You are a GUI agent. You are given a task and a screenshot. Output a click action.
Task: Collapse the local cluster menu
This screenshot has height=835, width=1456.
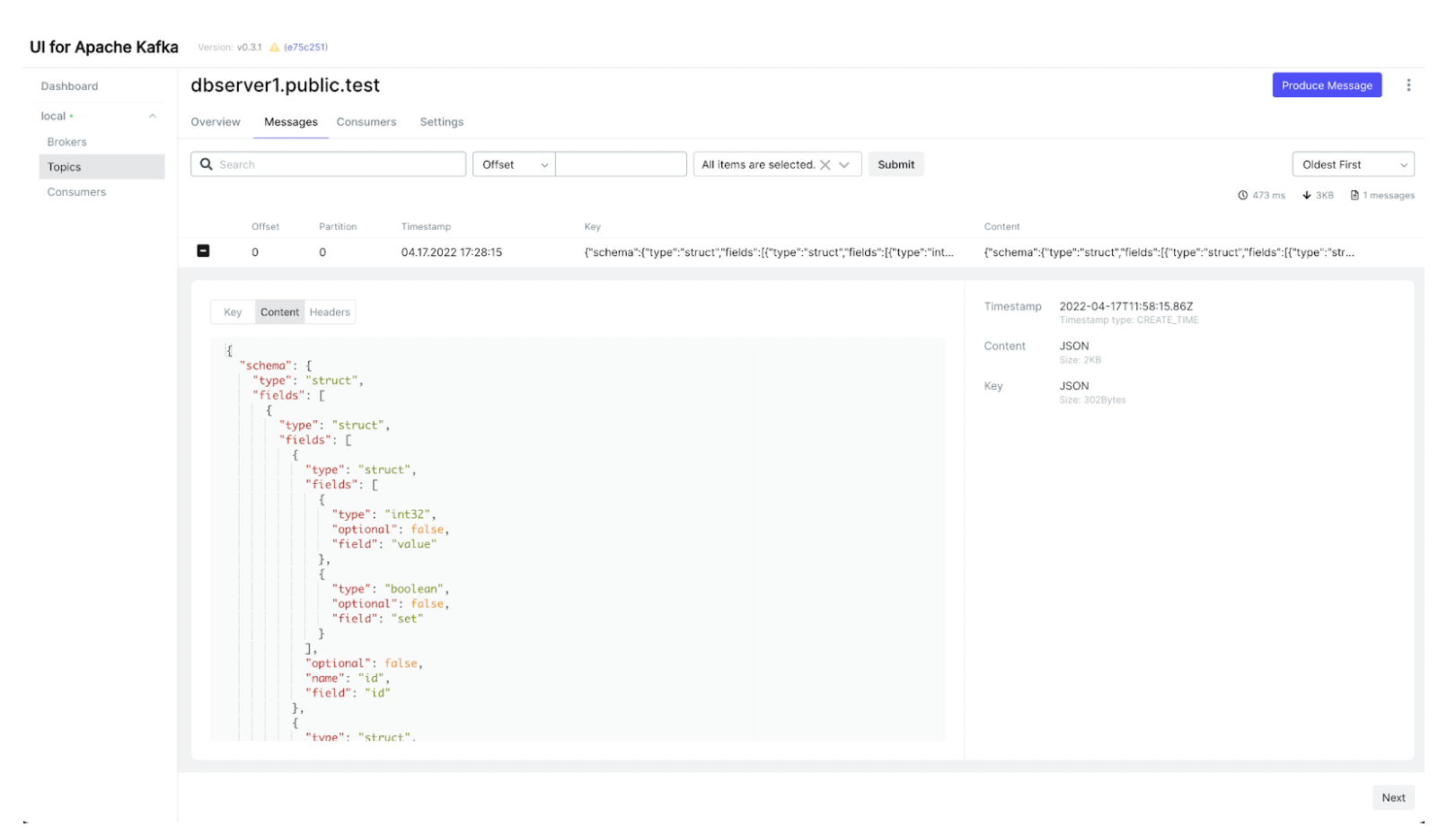153,116
